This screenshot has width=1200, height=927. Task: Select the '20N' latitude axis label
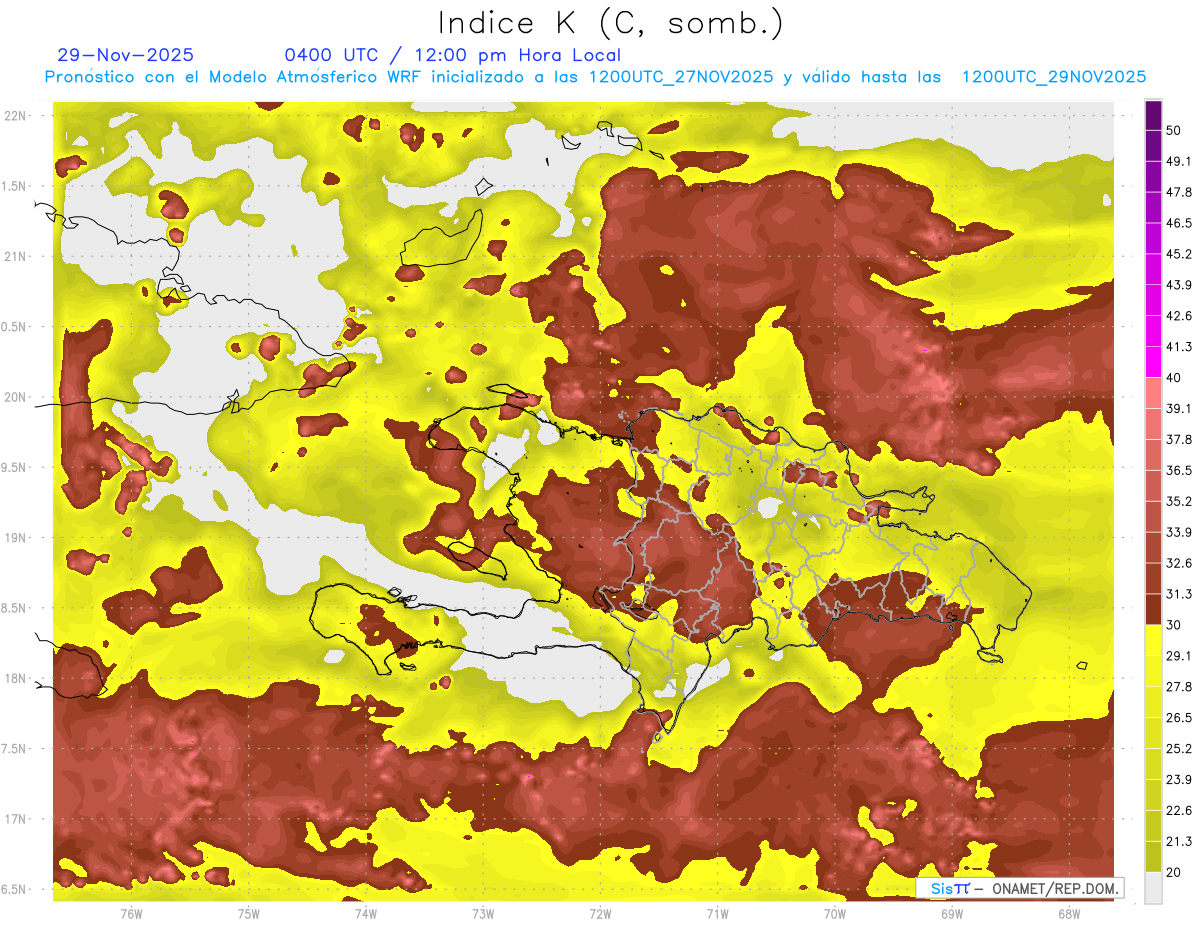15,397
